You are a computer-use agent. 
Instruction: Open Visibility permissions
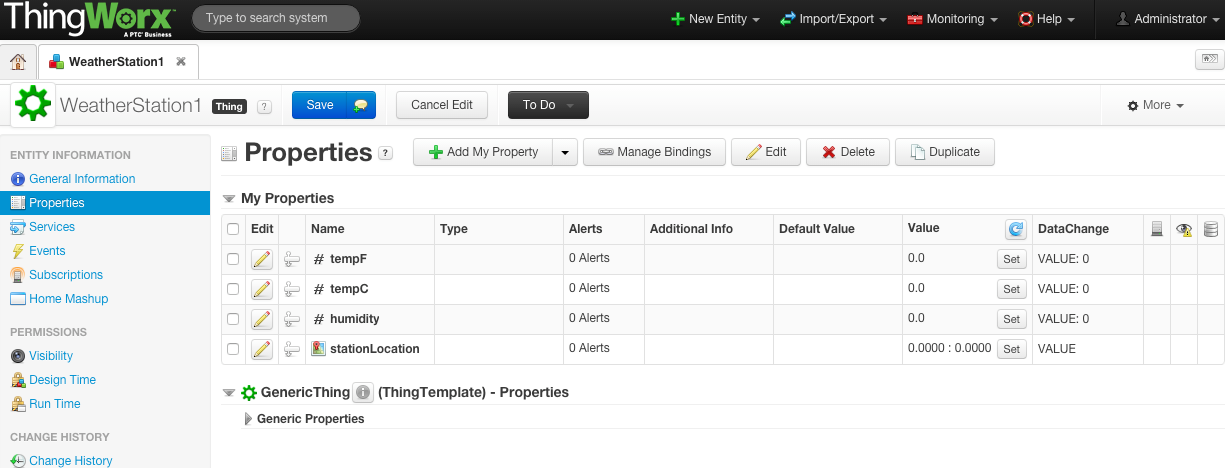point(51,356)
